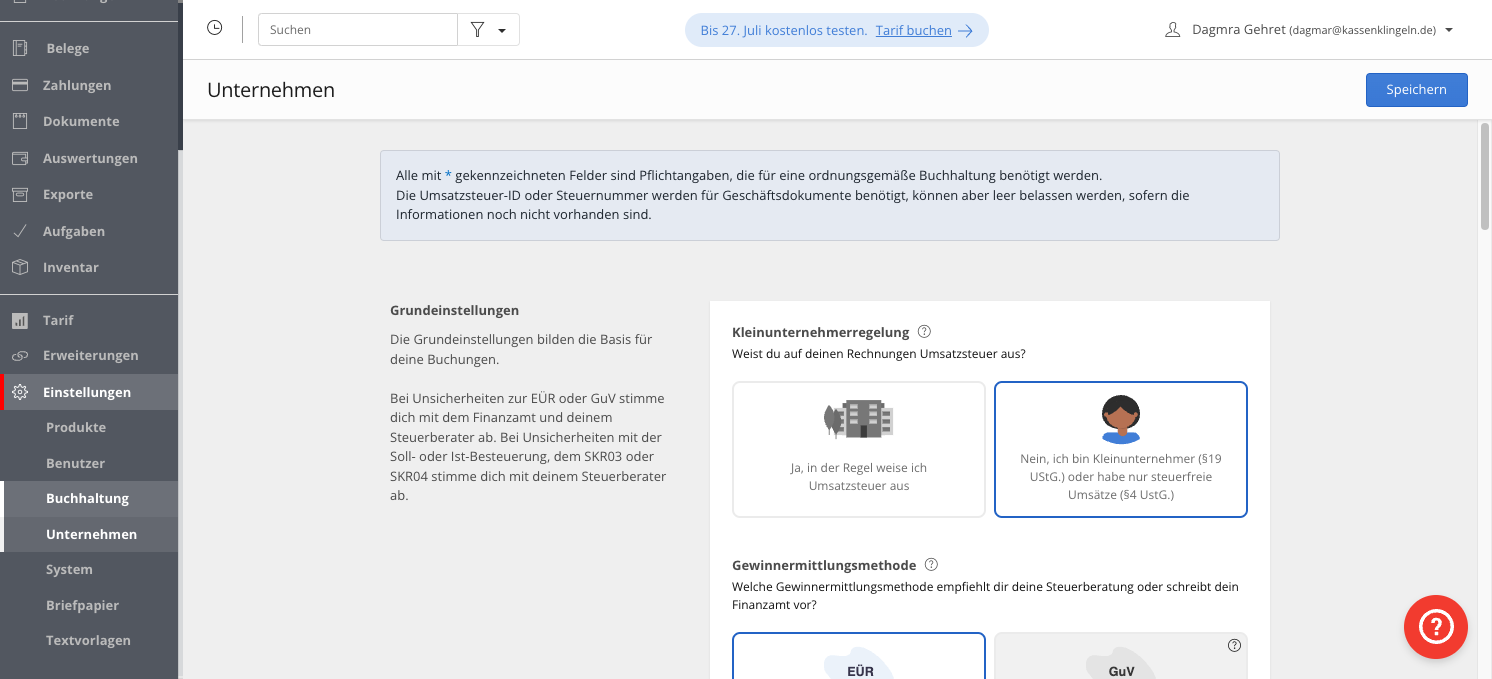Open the red help question mark button
This screenshot has height=679, width=1492.
coord(1435,627)
